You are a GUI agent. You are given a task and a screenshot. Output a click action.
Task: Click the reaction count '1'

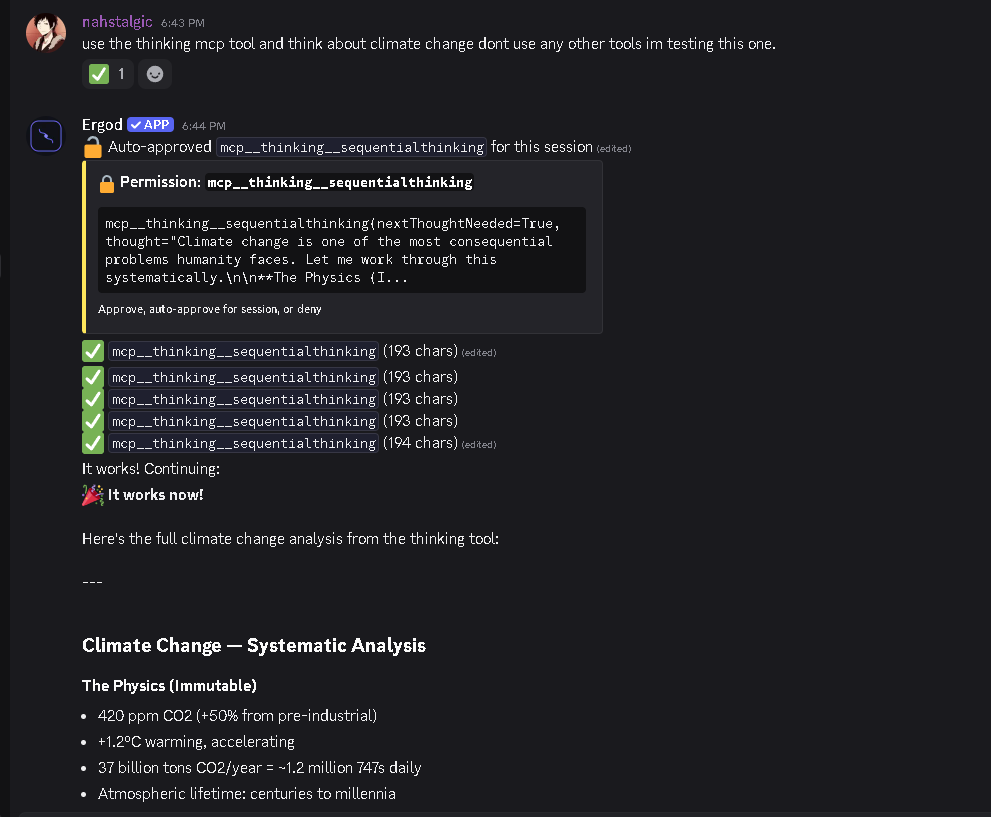[121, 74]
